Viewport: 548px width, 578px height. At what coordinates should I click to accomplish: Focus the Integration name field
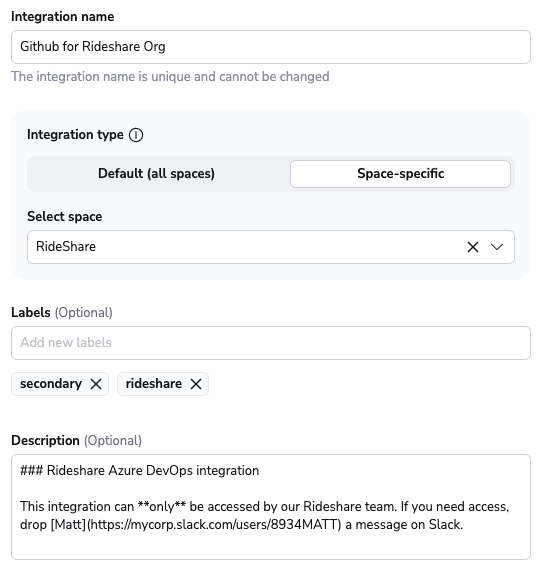coord(270,47)
